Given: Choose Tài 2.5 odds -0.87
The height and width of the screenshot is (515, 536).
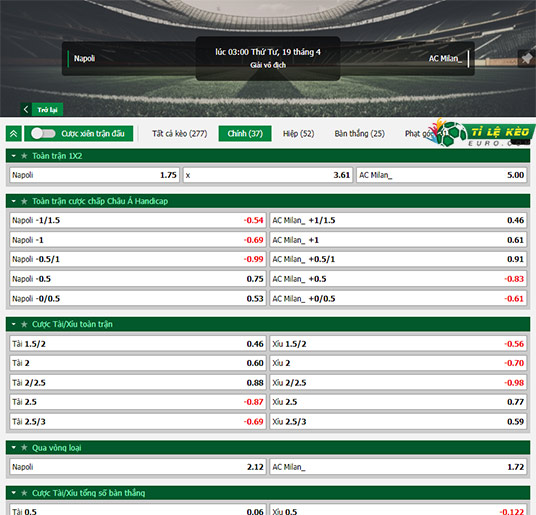Looking at the screenshot, I should pyautogui.click(x=138, y=402).
